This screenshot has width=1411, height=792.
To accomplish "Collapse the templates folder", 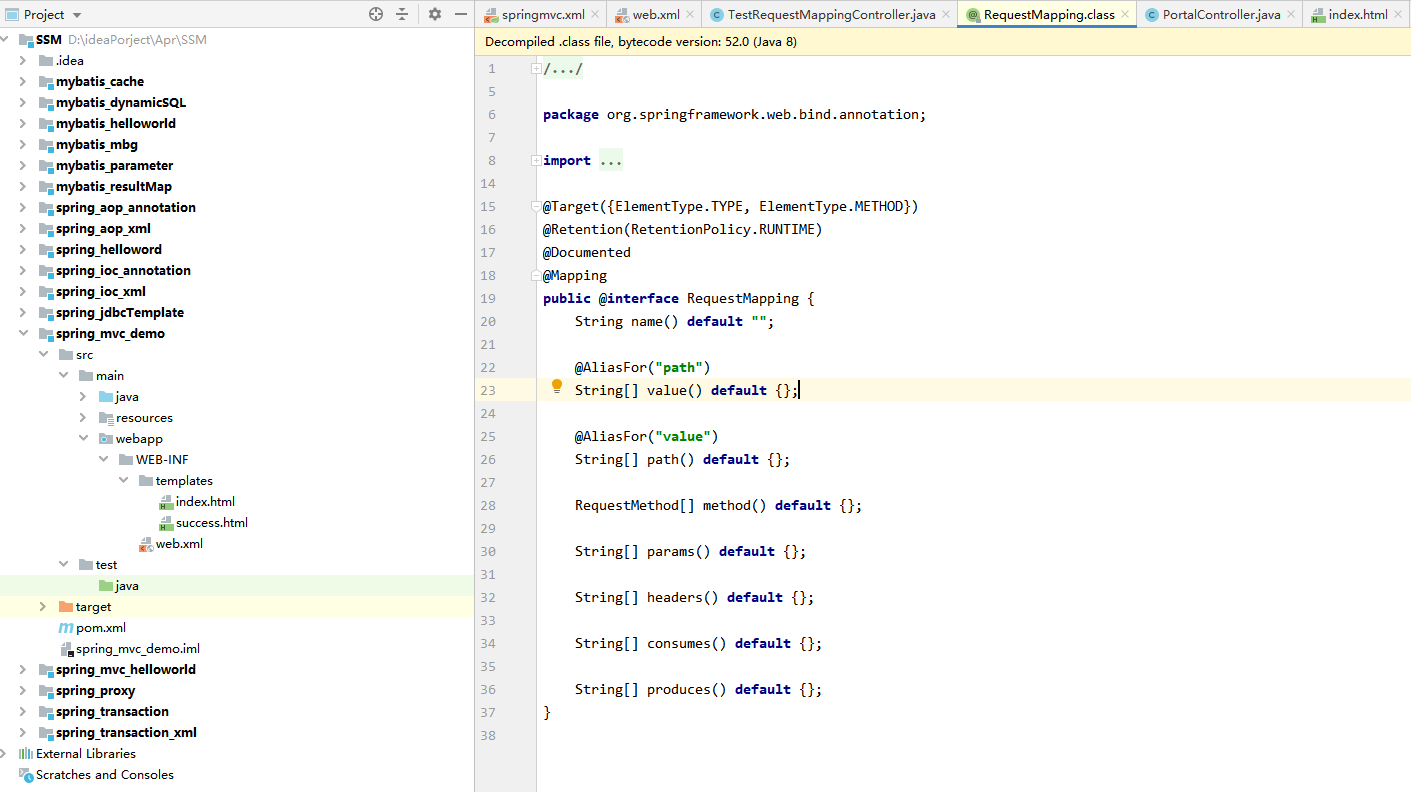I will [123, 481].
